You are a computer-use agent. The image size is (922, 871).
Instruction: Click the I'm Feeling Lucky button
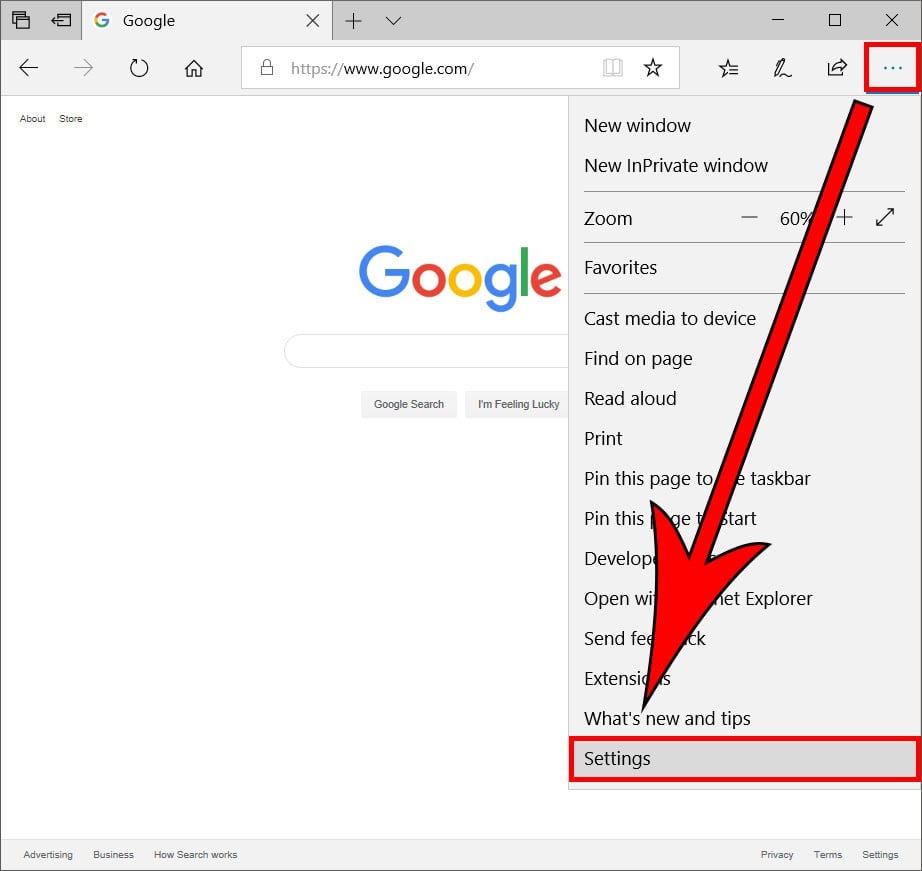point(517,404)
